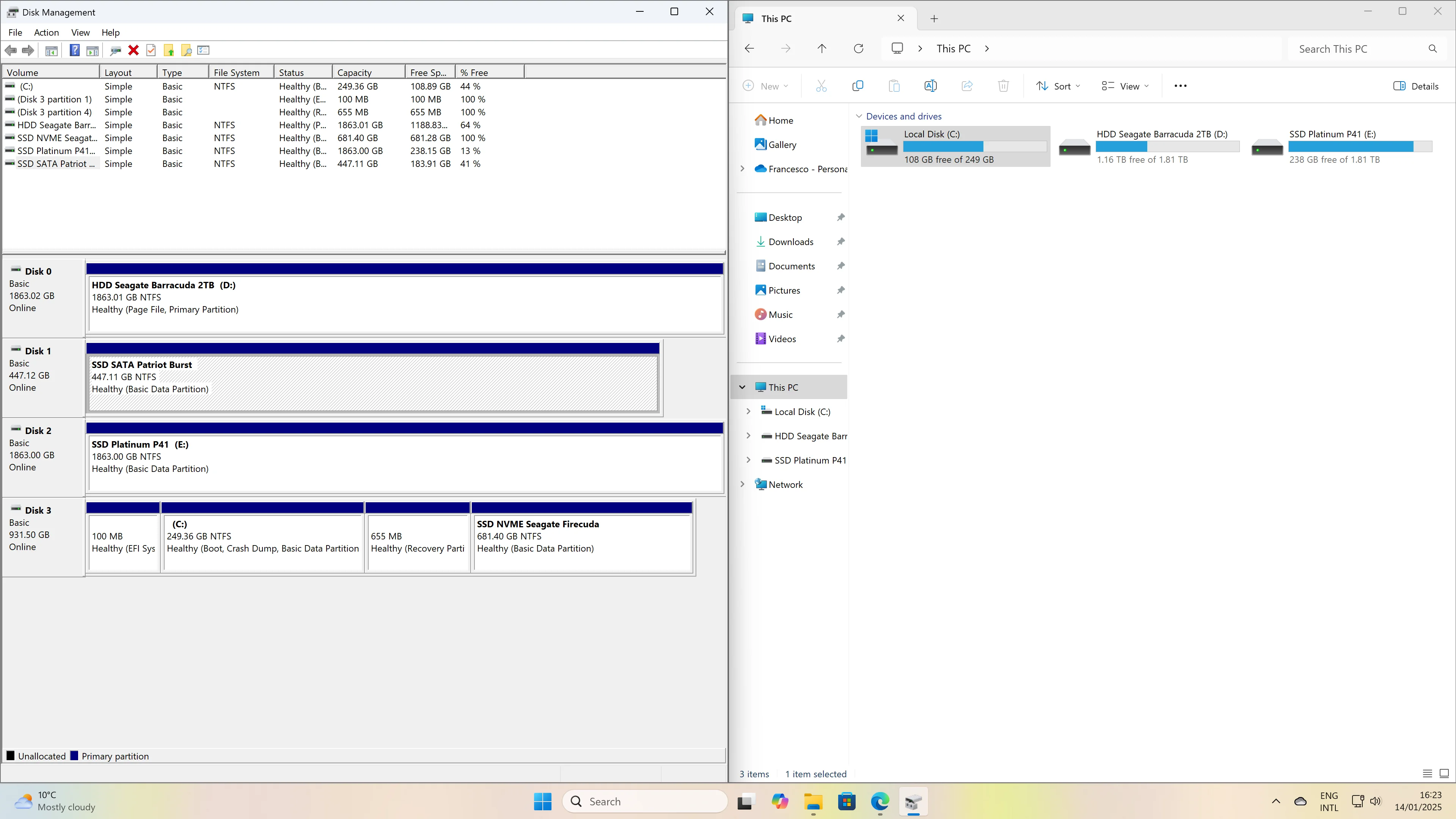Screen dimensions: 1456x819
Task: Expand the Network tree node
Action: (x=742, y=484)
